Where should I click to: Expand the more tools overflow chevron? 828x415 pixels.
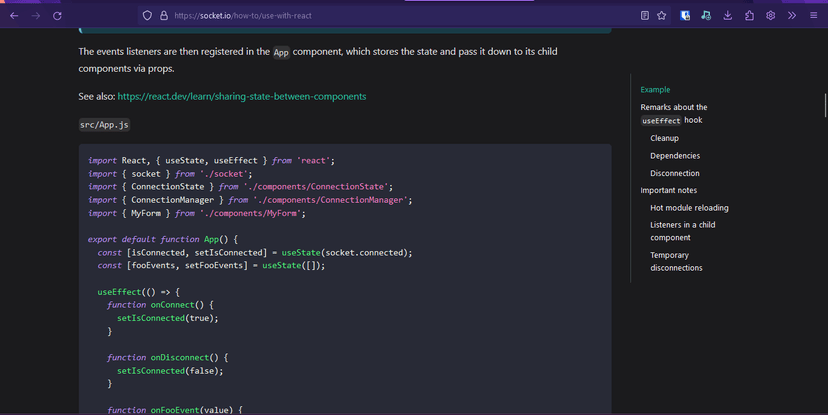click(792, 16)
